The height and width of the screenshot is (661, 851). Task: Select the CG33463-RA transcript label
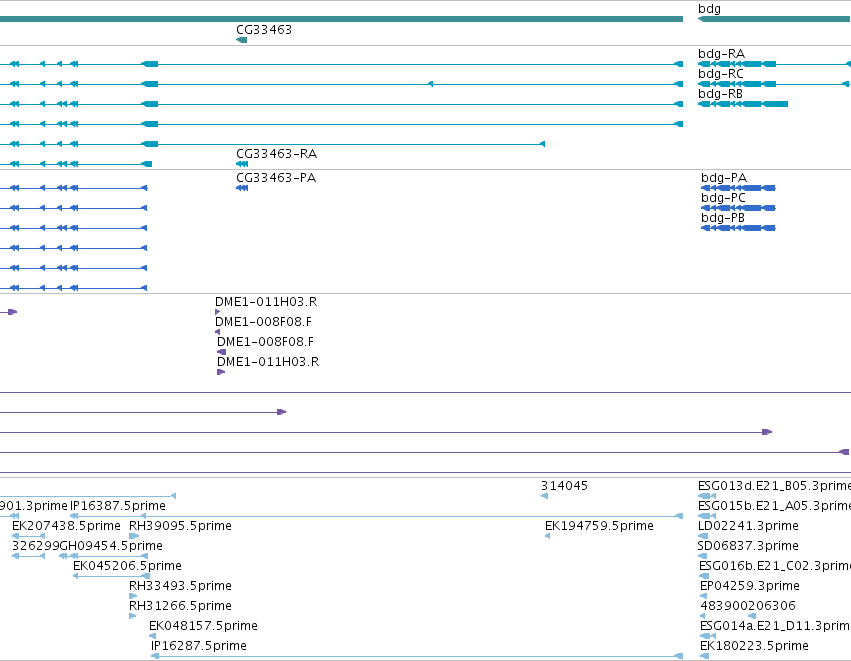pos(277,154)
